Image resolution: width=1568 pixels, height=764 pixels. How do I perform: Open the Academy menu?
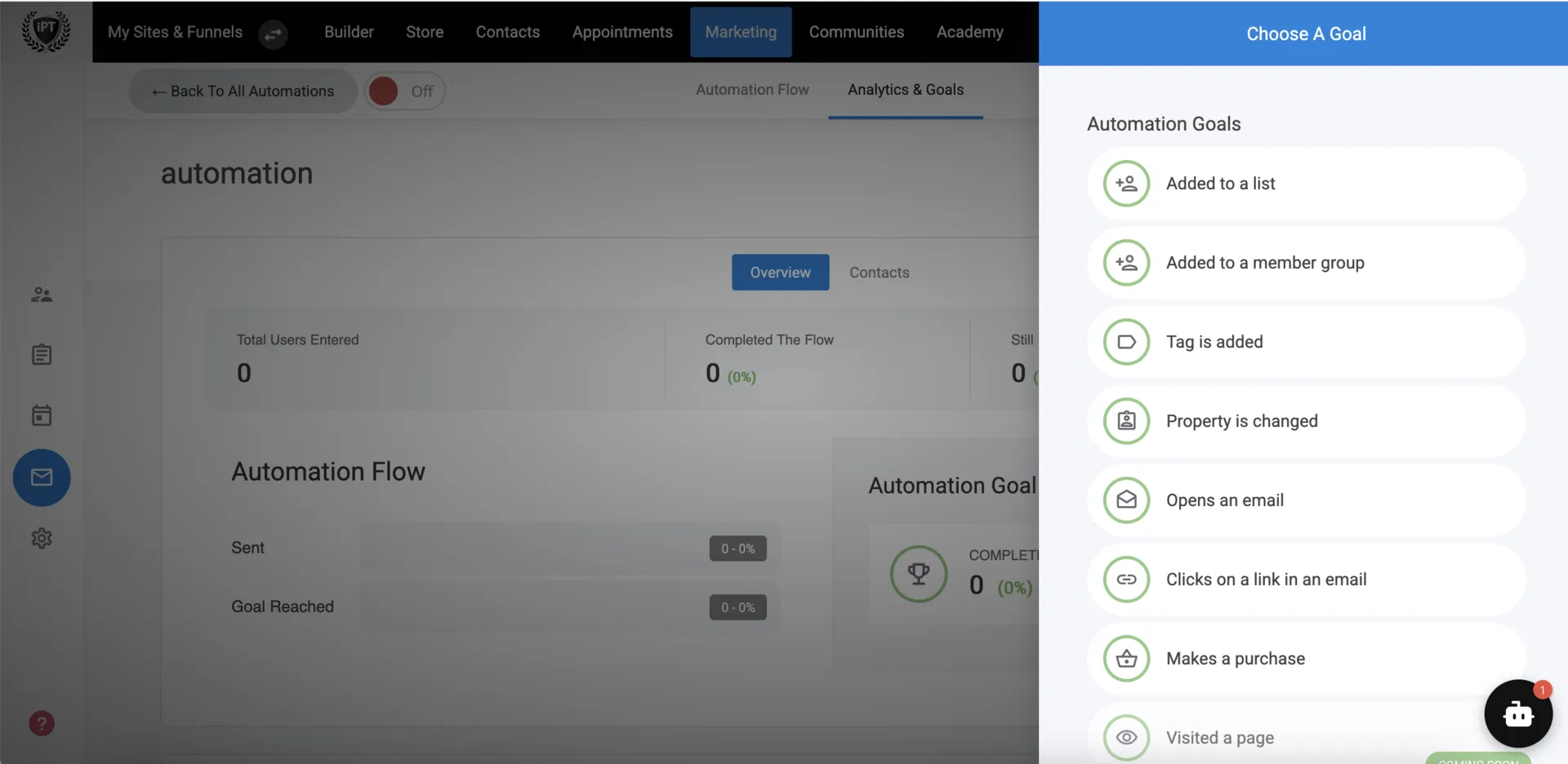click(970, 32)
